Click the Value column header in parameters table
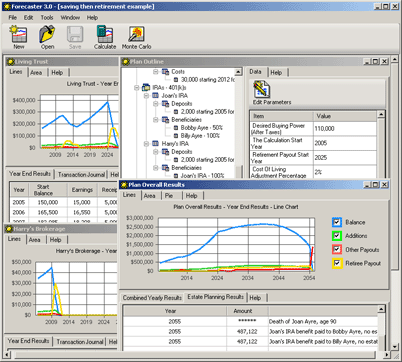The height and width of the screenshot is (362, 402). click(345, 116)
